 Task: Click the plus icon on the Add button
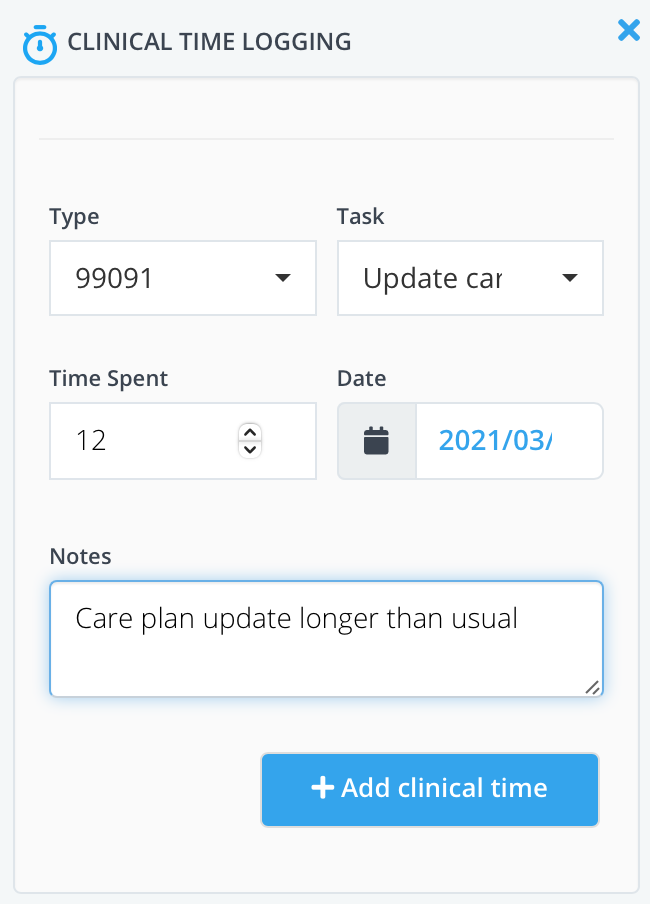point(322,788)
